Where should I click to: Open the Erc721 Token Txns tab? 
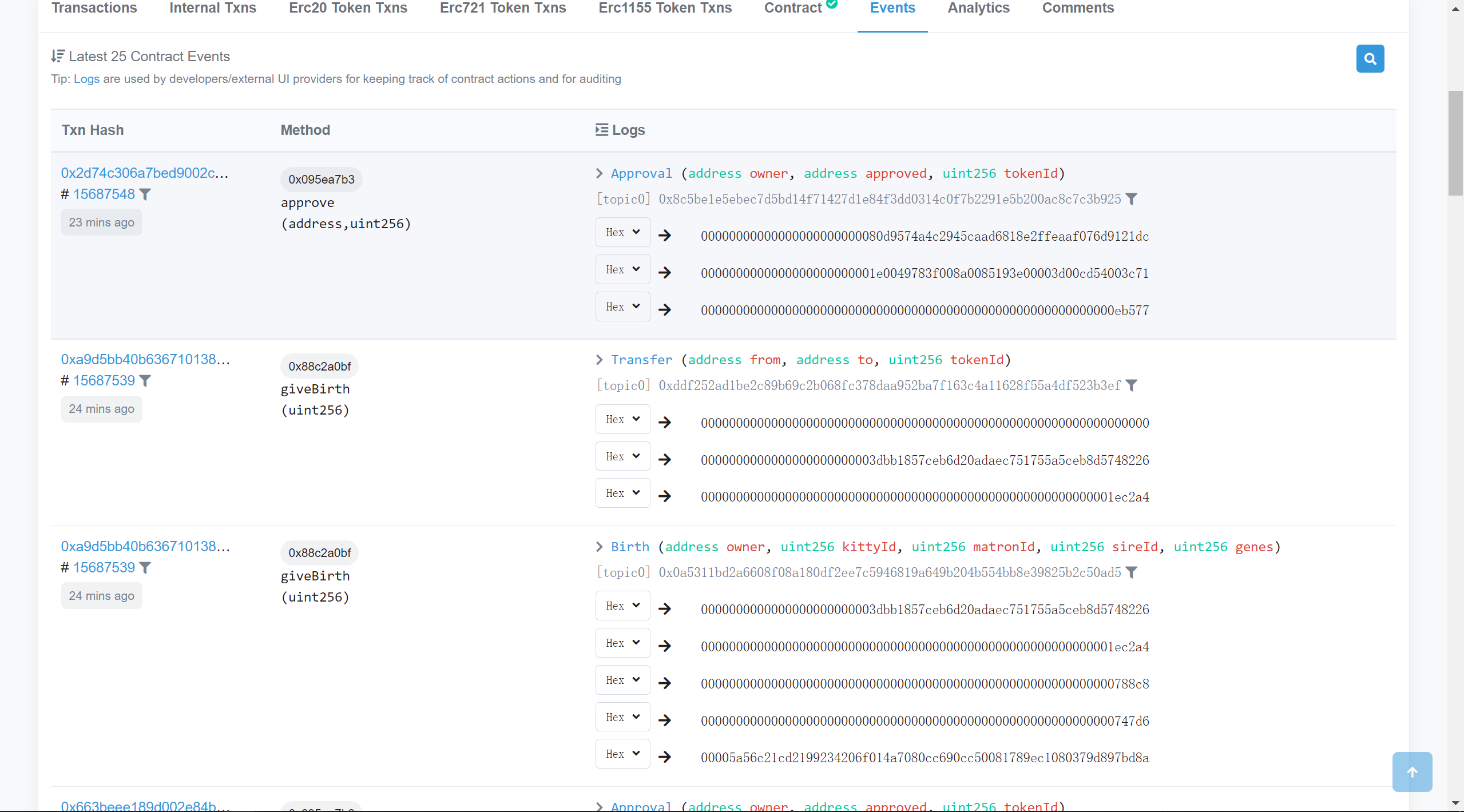point(502,8)
